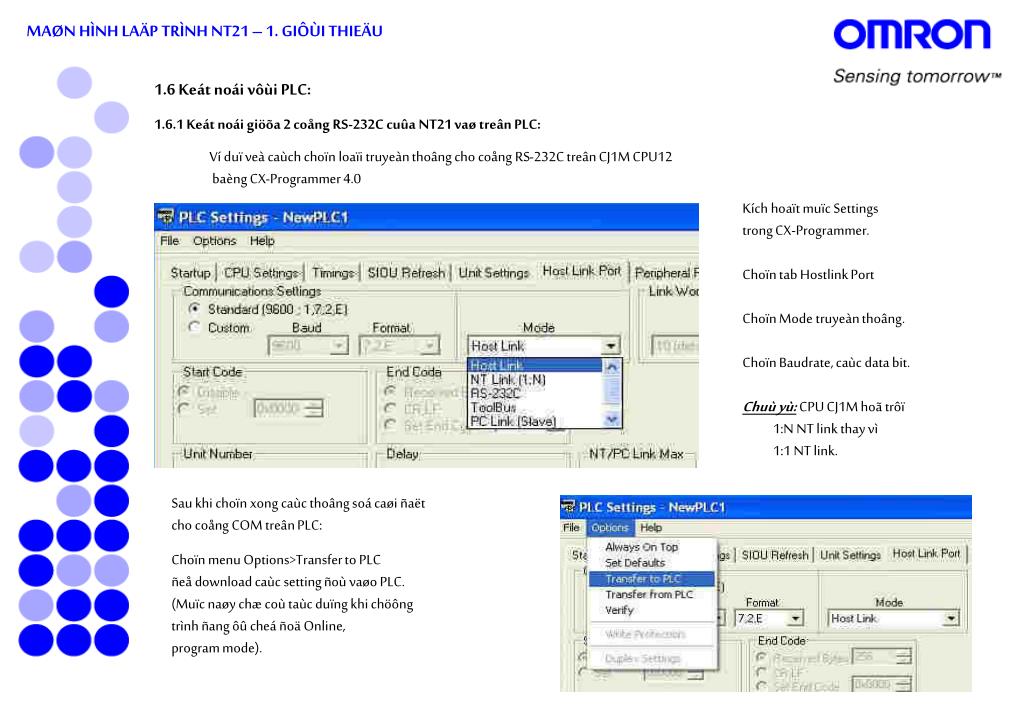Select Start Code Disable radio button
Image resolution: width=1023 pixels, height=708 pixels.
tap(184, 392)
